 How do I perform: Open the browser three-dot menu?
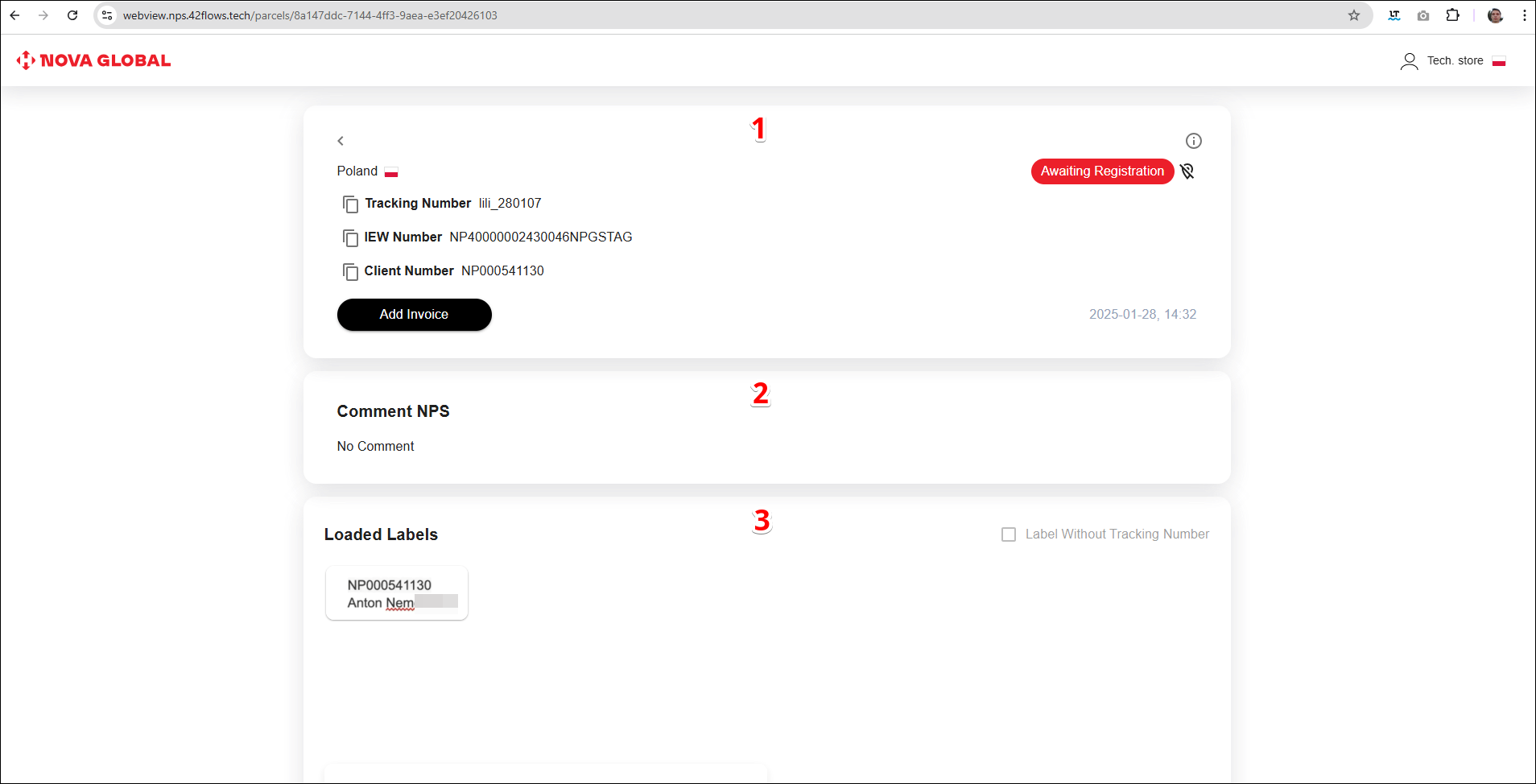click(1524, 15)
